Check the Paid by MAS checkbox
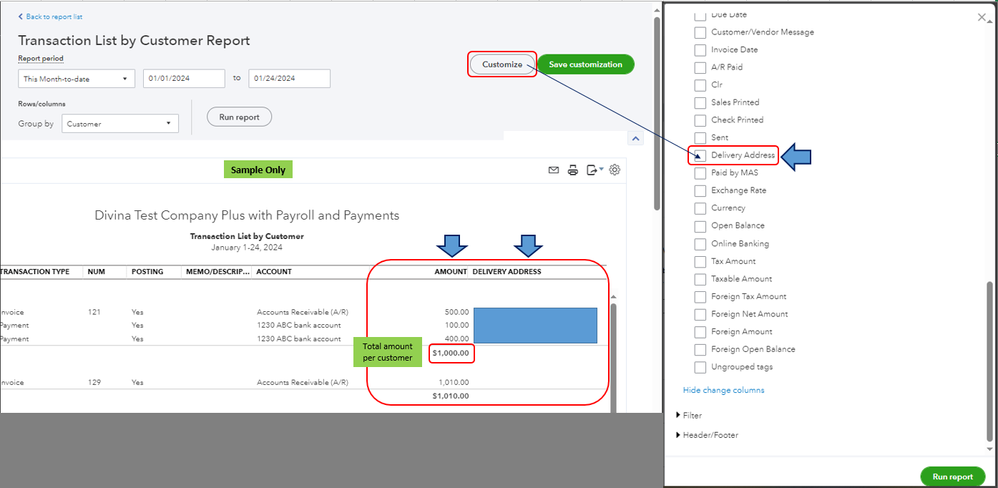This screenshot has height=488, width=998. (700, 173)
